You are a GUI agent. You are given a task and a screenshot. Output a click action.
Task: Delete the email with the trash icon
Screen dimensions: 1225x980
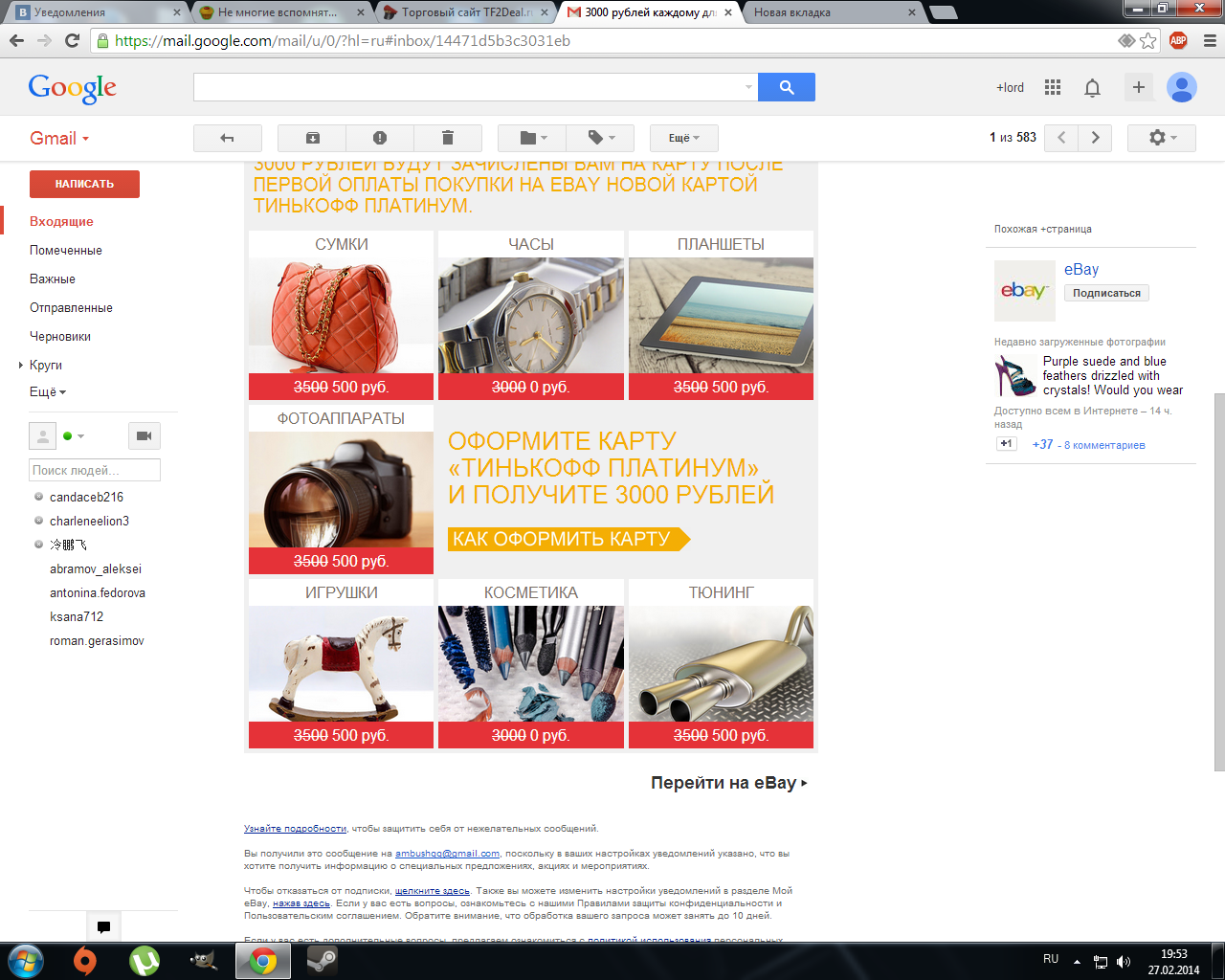pos(447,138)
